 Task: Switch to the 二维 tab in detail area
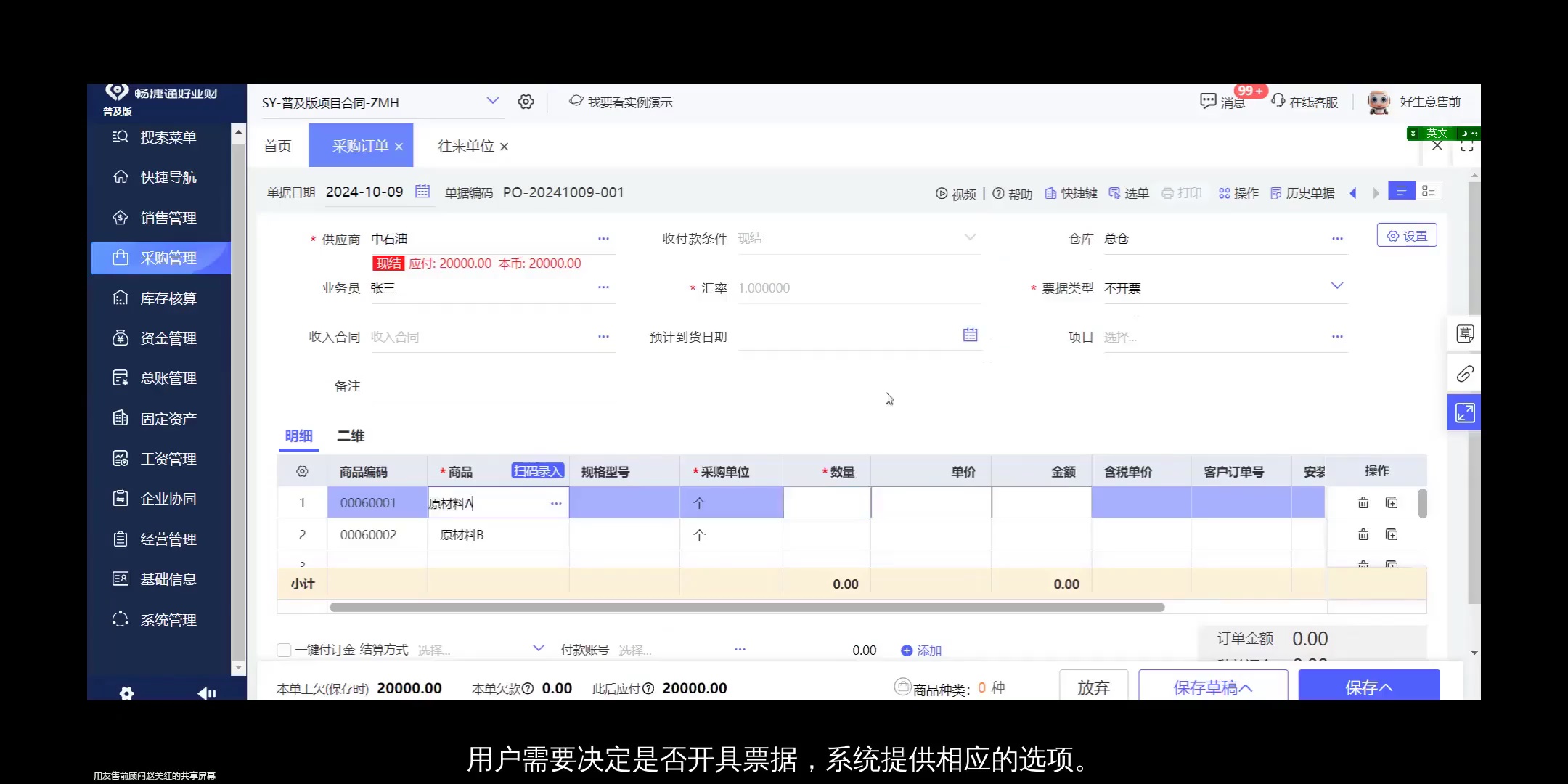tap(351, 436)
